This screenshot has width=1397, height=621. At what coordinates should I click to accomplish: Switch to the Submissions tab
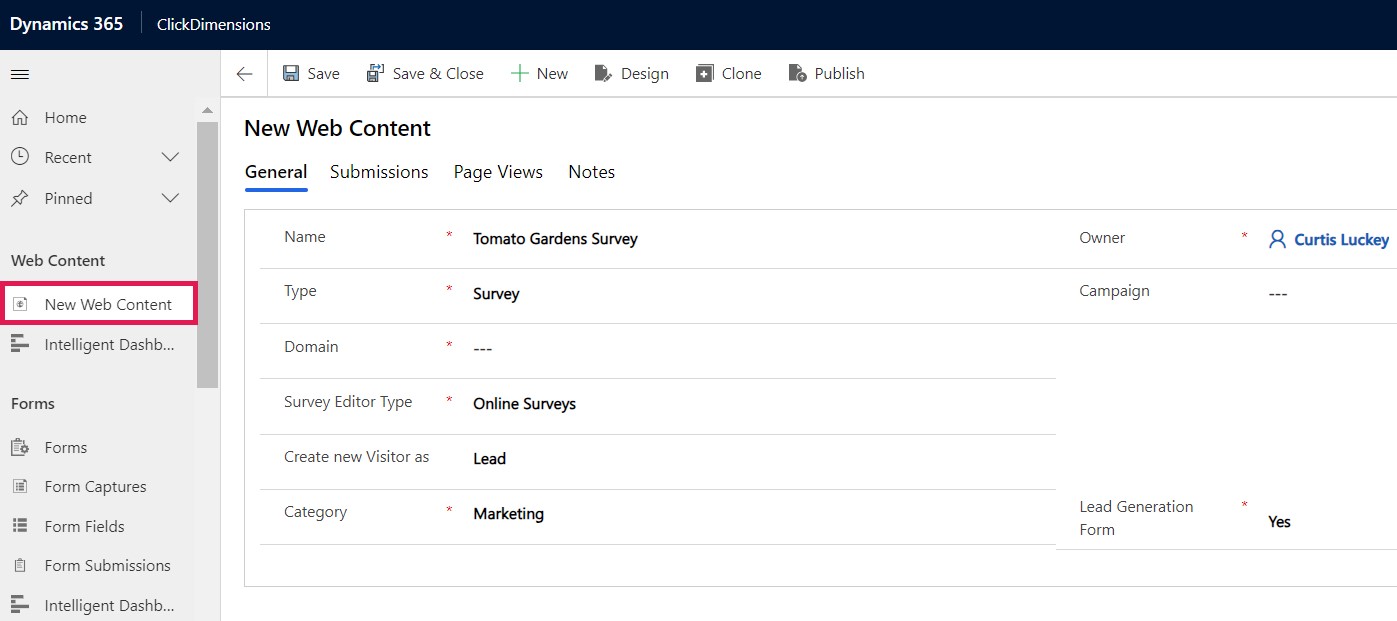379,172
